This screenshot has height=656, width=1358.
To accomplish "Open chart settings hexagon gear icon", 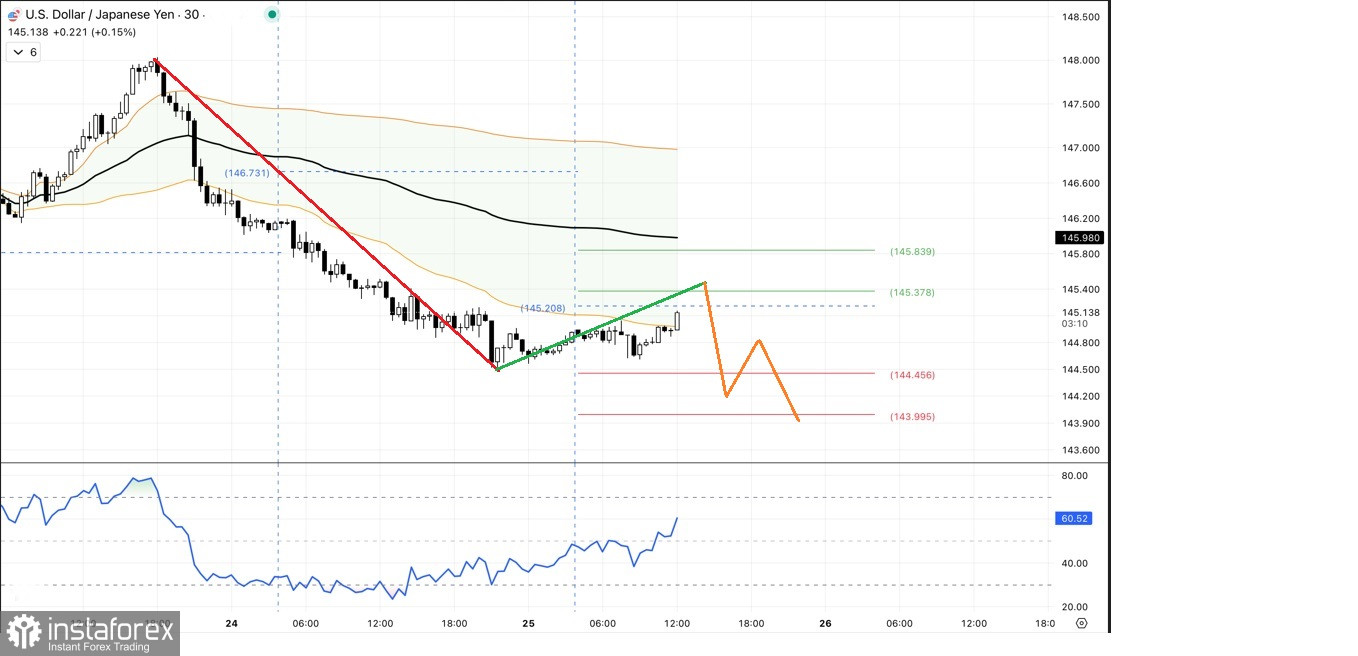I will click(1081, 623).
